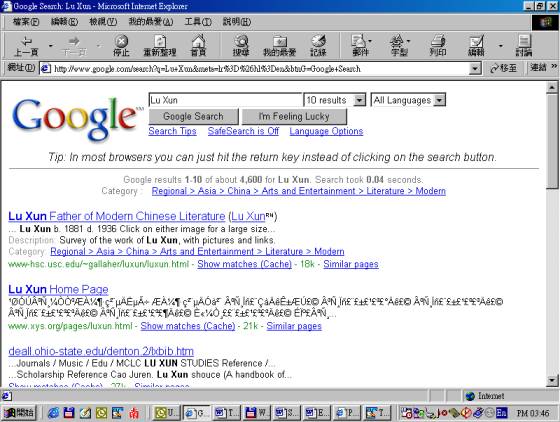560x422 pixels.
Task: Open the 我的最愛(A) menu
Action: 151,22
